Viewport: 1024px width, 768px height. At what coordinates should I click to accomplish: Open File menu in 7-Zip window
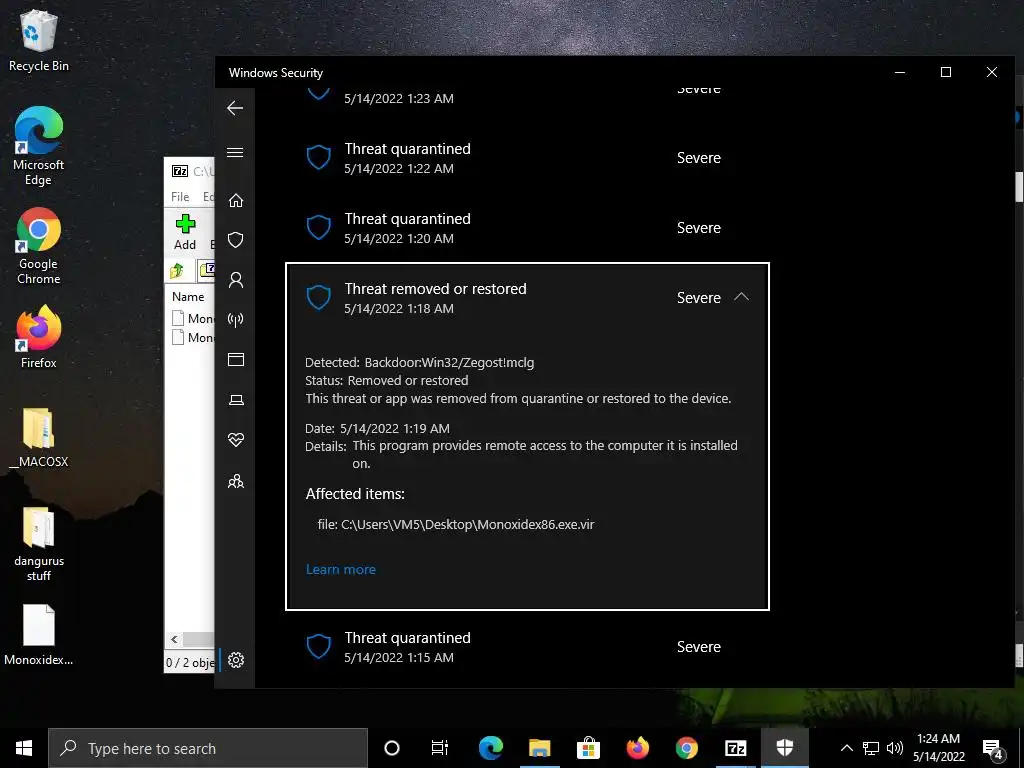click(x=180, y=197)
